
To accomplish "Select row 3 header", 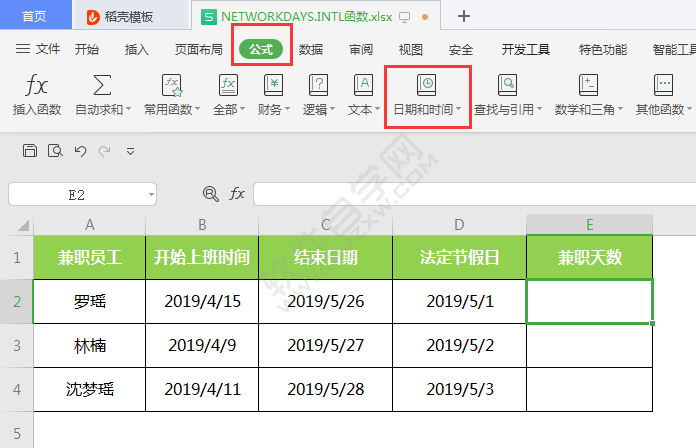I will (17, 345).
